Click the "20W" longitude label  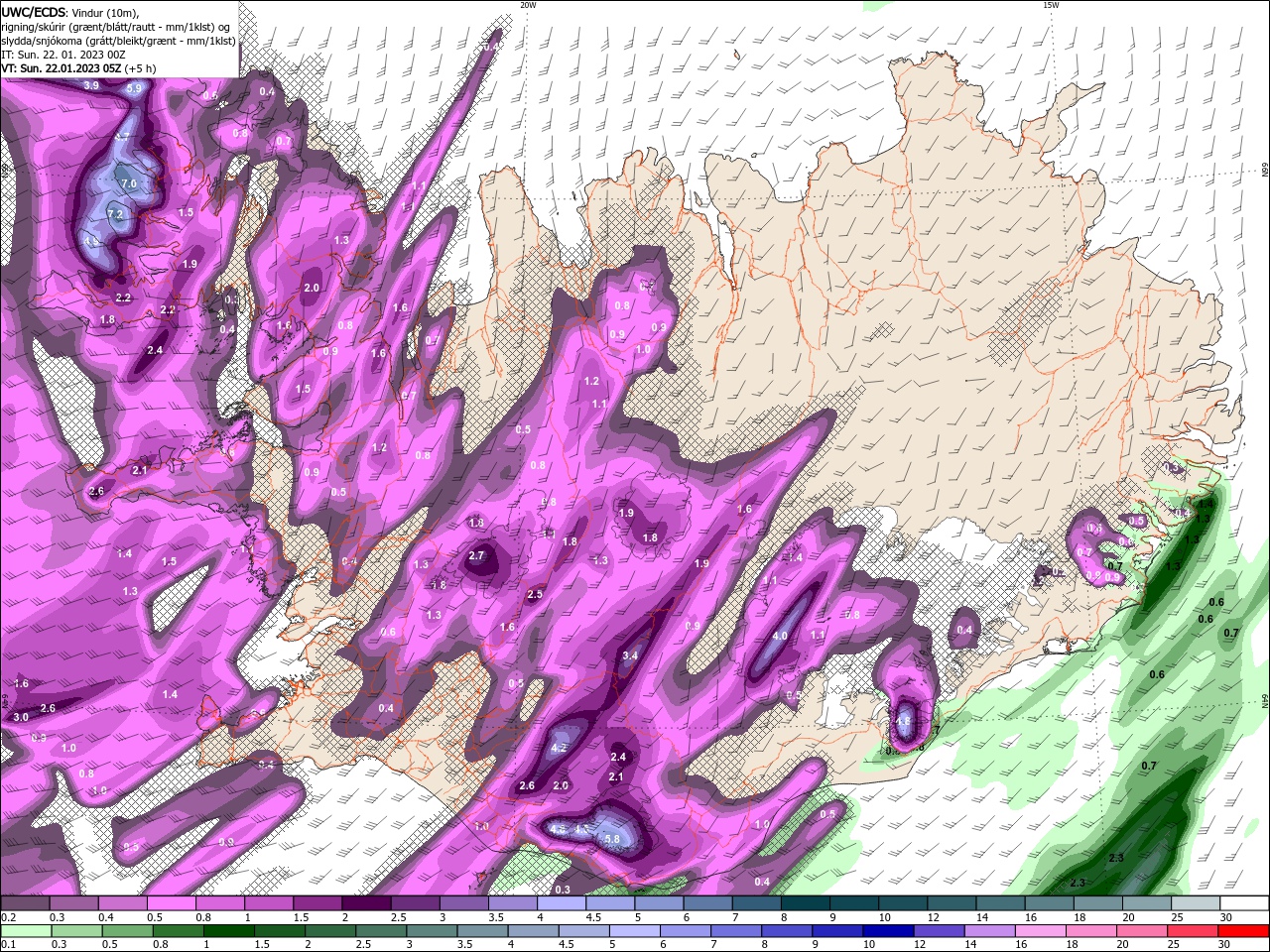click(x=528, y=5)
